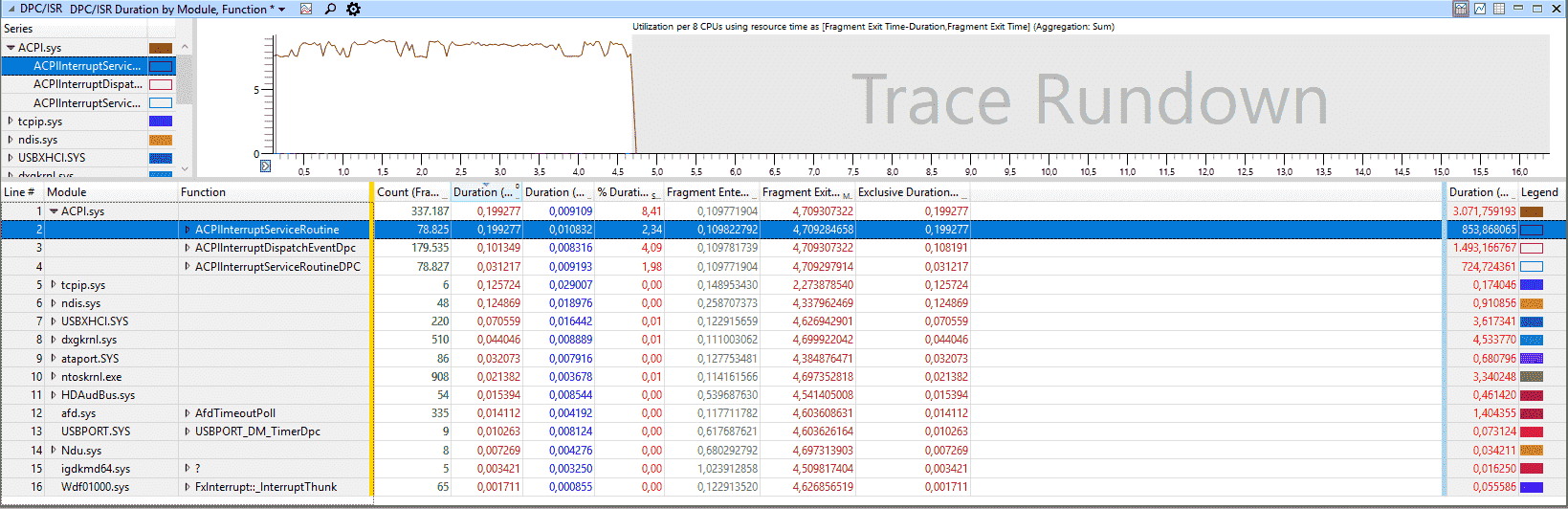Click the tcpip.sys blue series color swatch
1568x509 pixels.
[x=161, y=122]
